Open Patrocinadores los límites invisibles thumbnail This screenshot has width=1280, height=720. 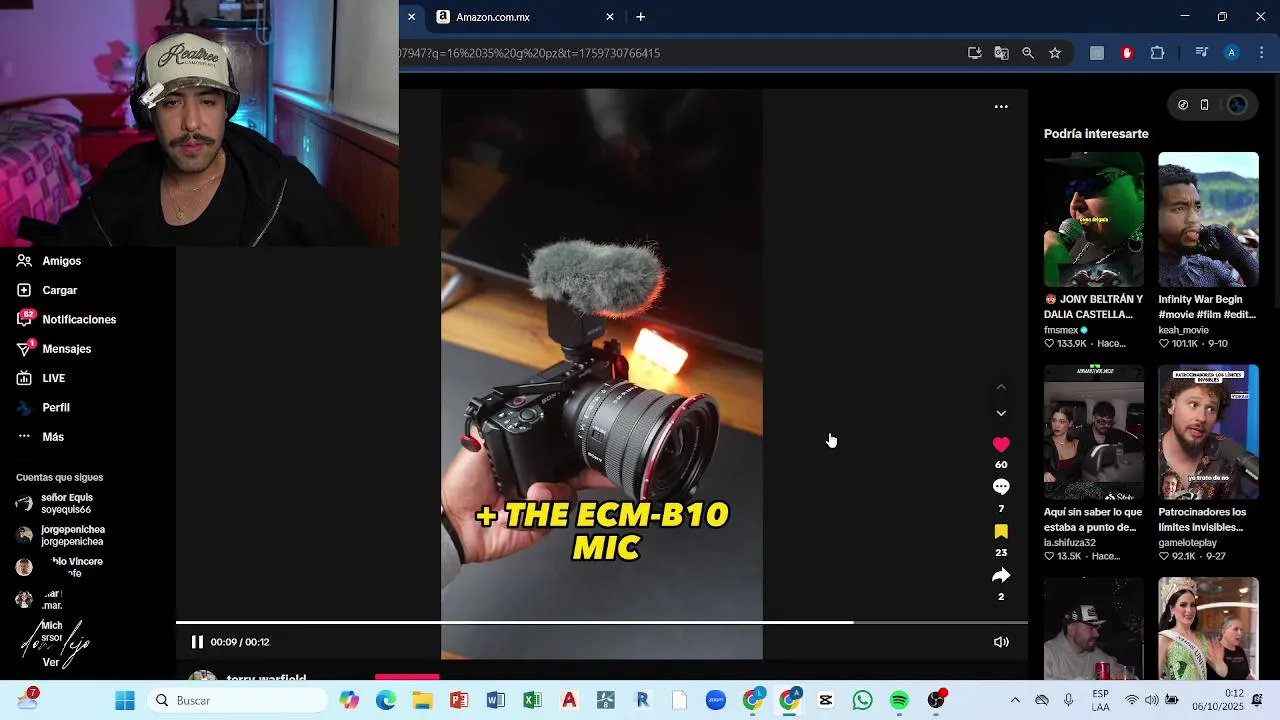click(x=1208, y=432)
